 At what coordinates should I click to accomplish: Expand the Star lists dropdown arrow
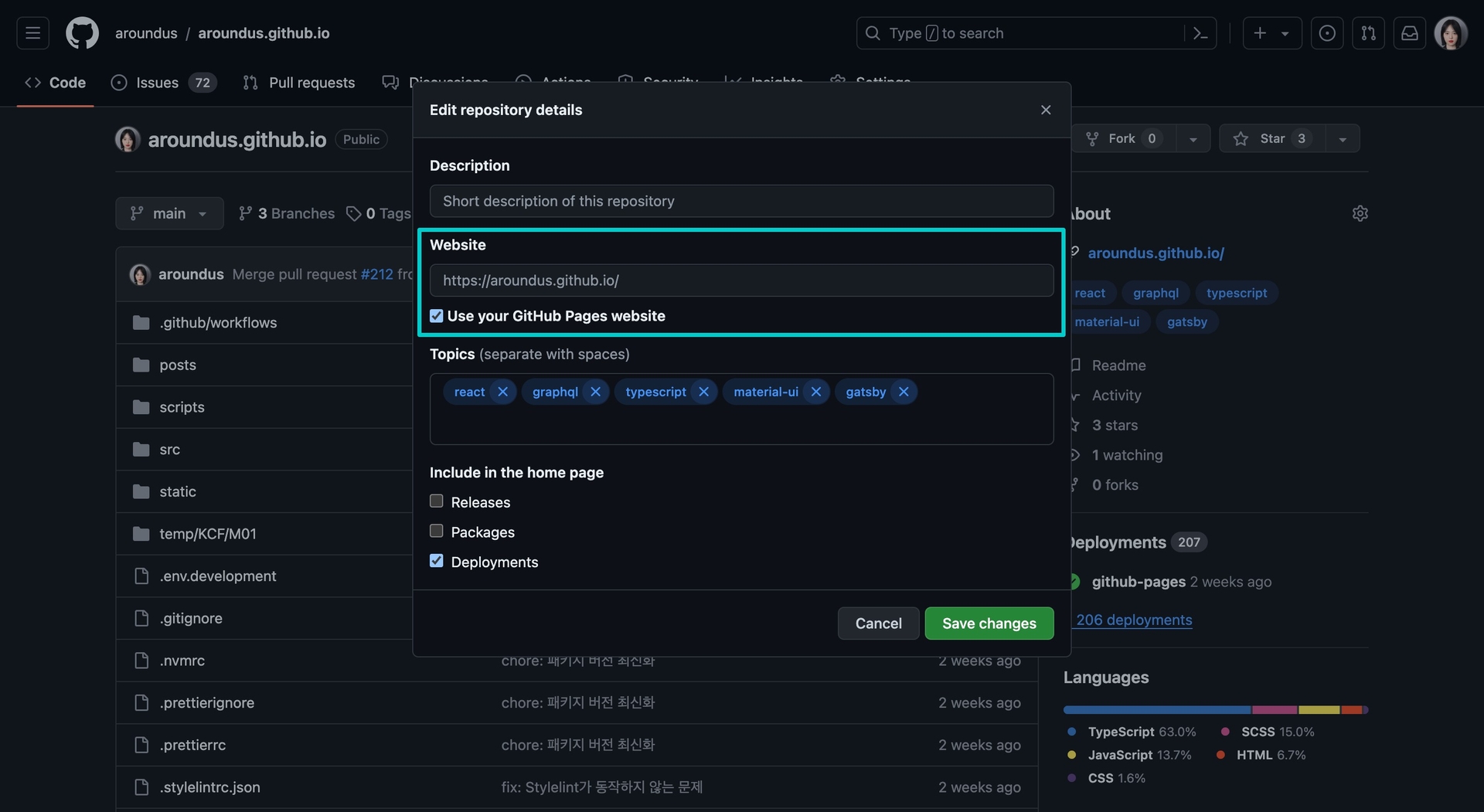(1343, 139)
